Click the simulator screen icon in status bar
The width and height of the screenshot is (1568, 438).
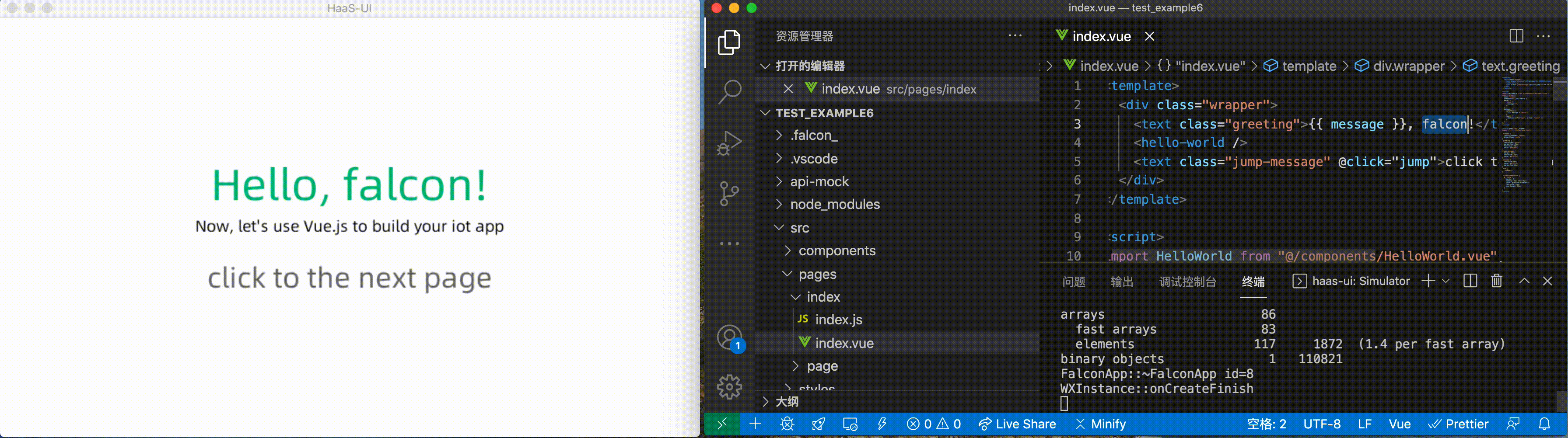[850, 424]
